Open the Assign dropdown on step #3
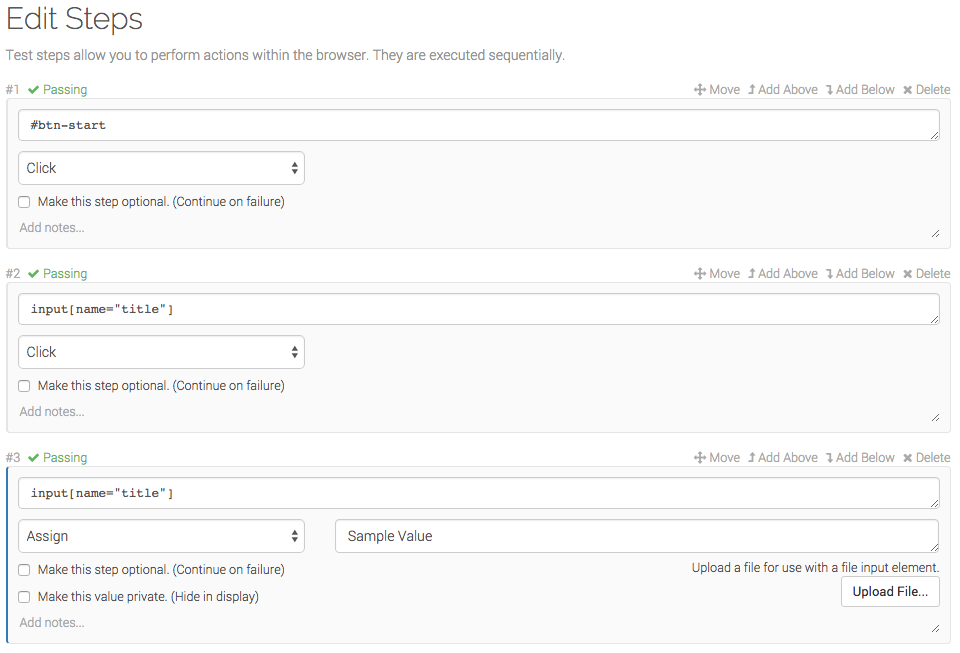Screen dimensions: 960x653 (161, 536)
